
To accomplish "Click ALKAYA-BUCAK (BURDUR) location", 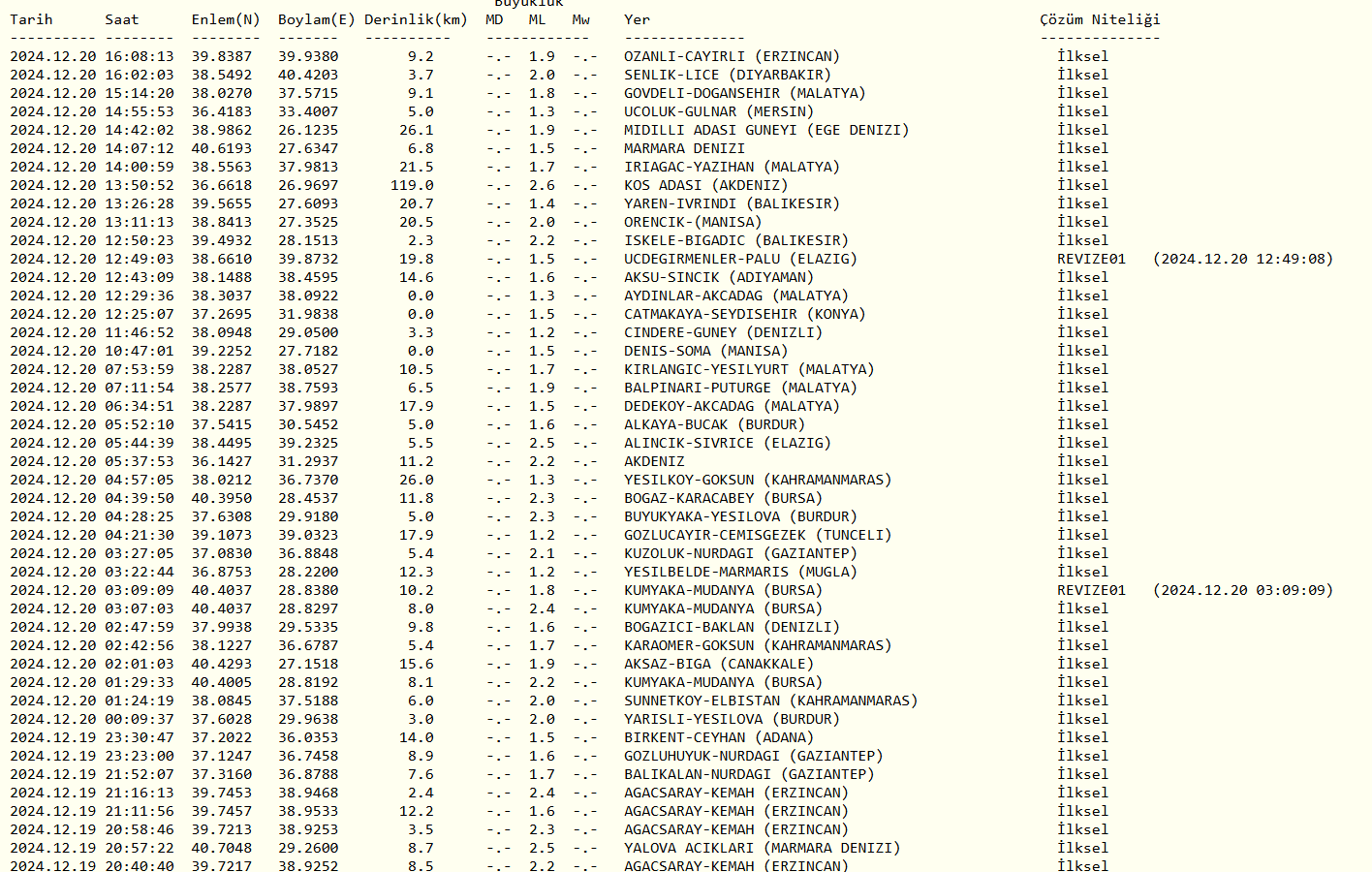I will [714, 424].
